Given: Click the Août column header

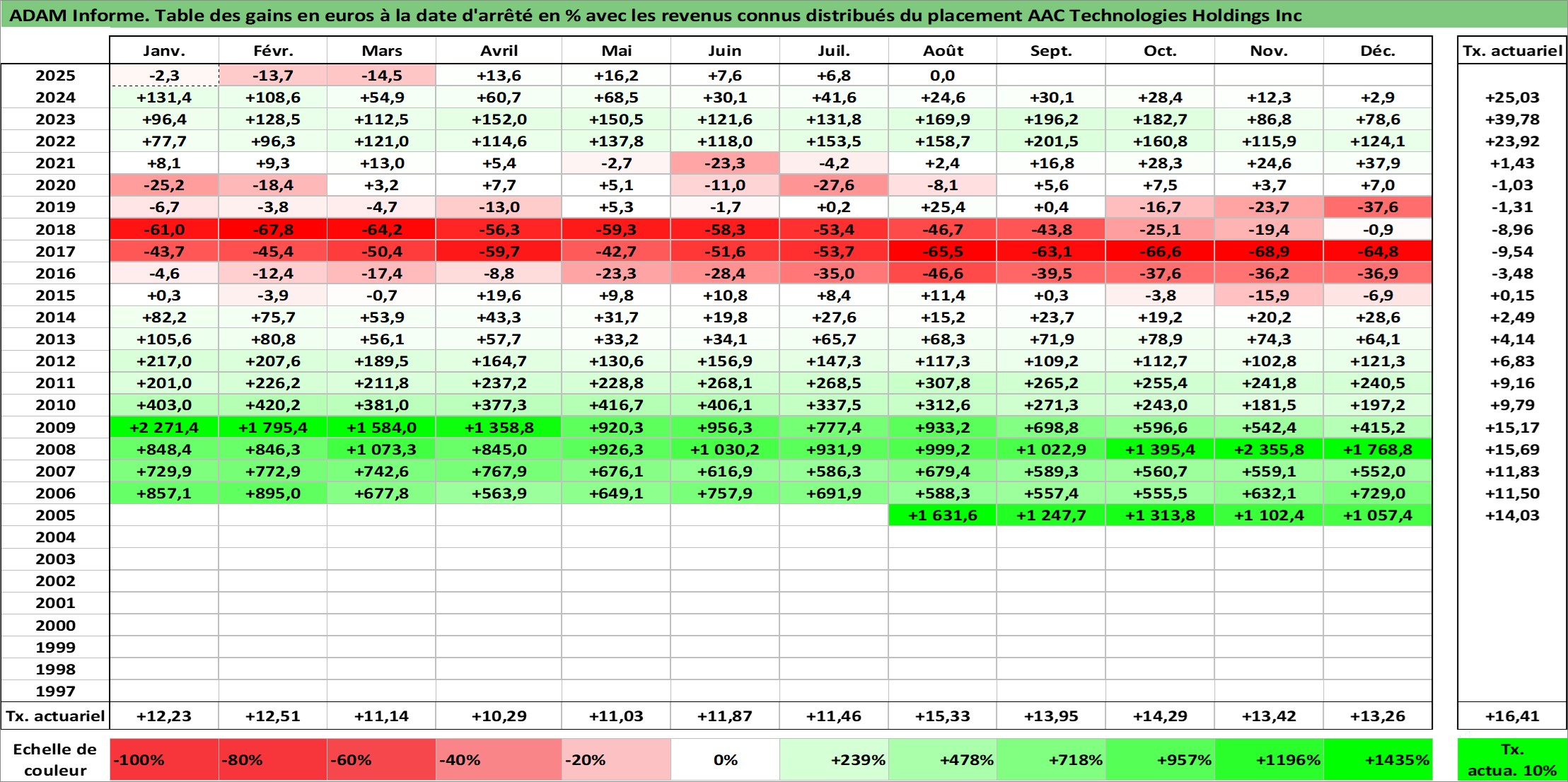Looking at the screenshot, I should click(x=943, y=51).
